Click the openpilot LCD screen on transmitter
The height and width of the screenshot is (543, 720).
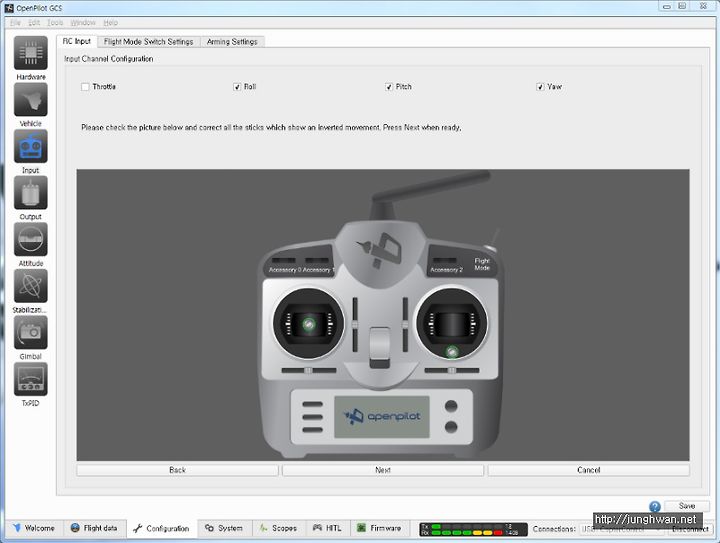[382, 417]
